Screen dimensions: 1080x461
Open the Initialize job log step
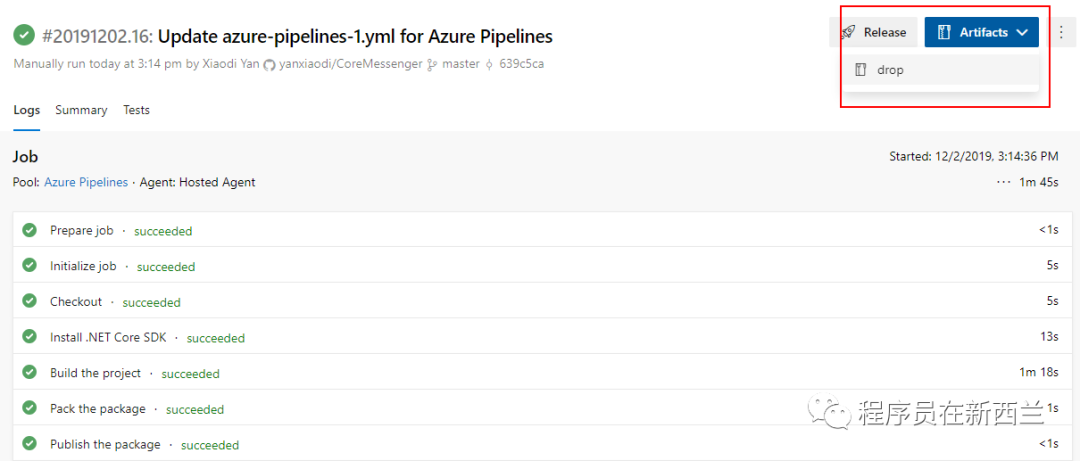[x=540, y=266]
